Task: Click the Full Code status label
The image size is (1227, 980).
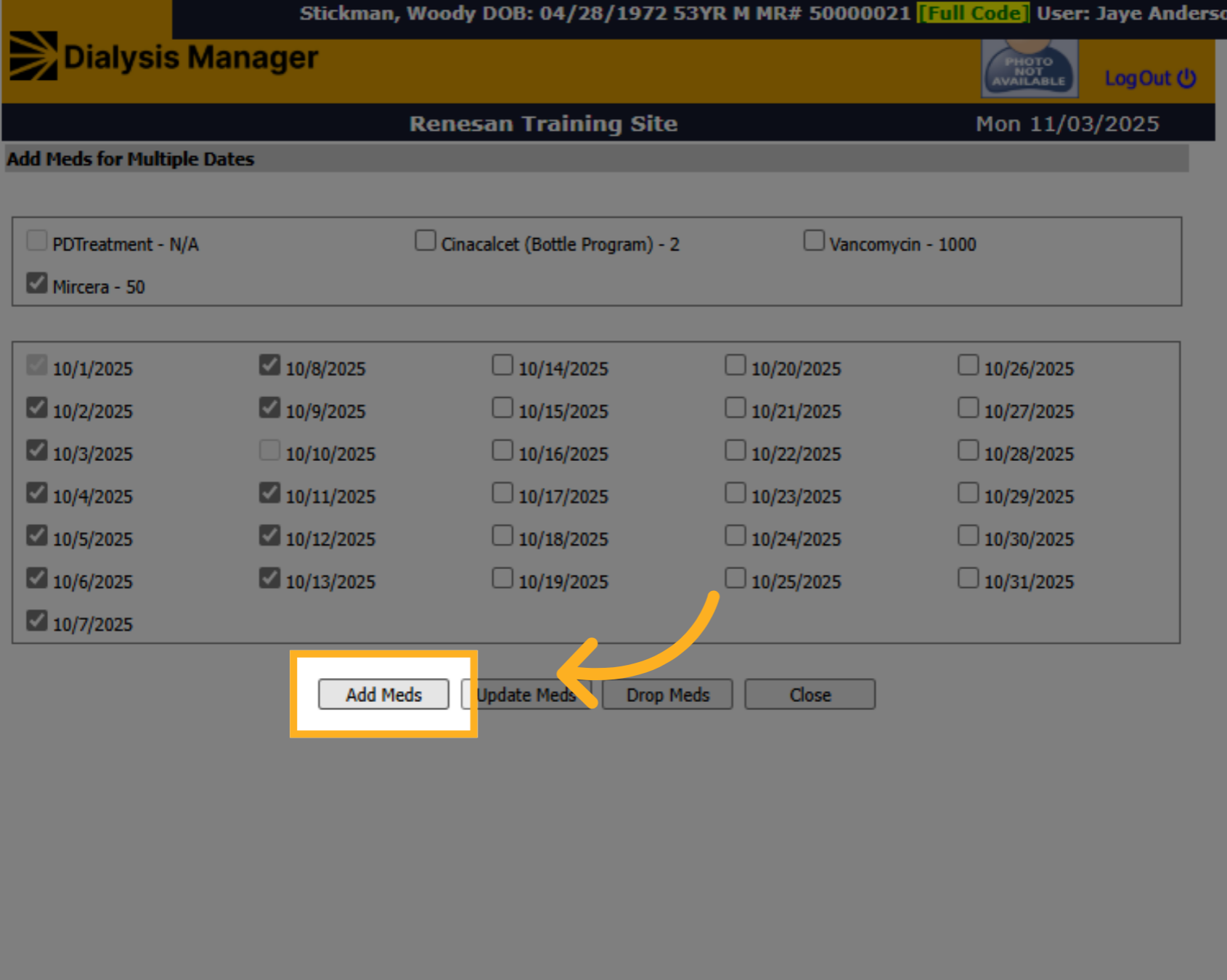Action: click(x=973, y=13)
